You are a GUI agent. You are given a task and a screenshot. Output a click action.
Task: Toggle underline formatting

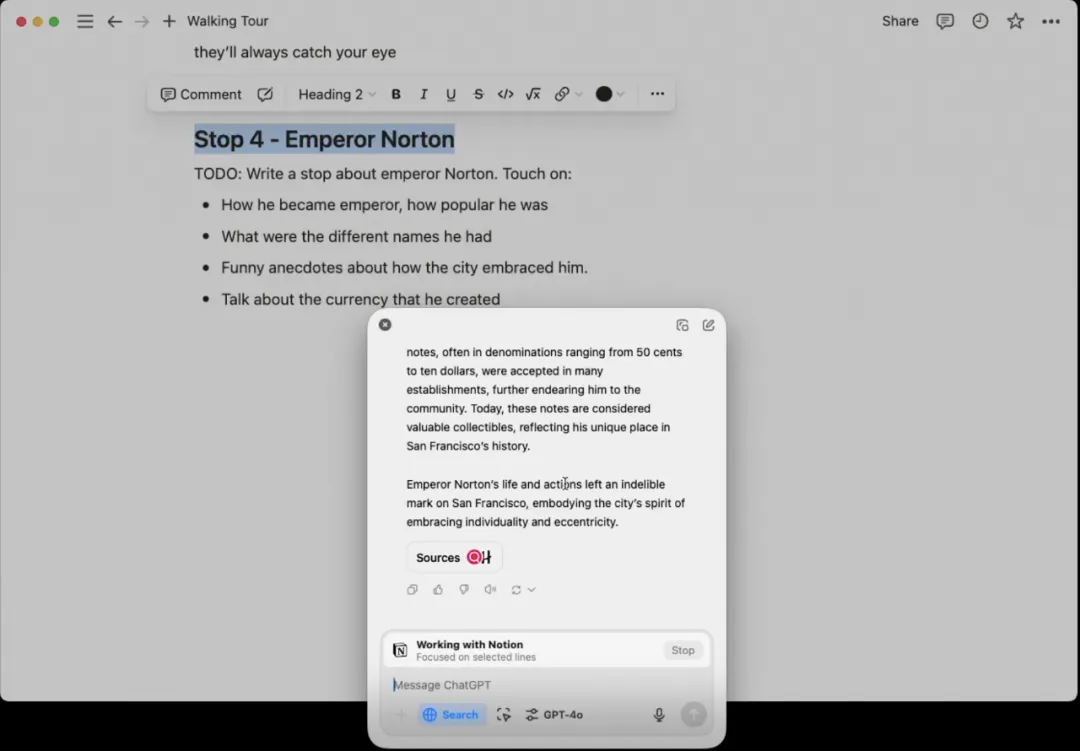pyautogui.click(x=450, y=94)
